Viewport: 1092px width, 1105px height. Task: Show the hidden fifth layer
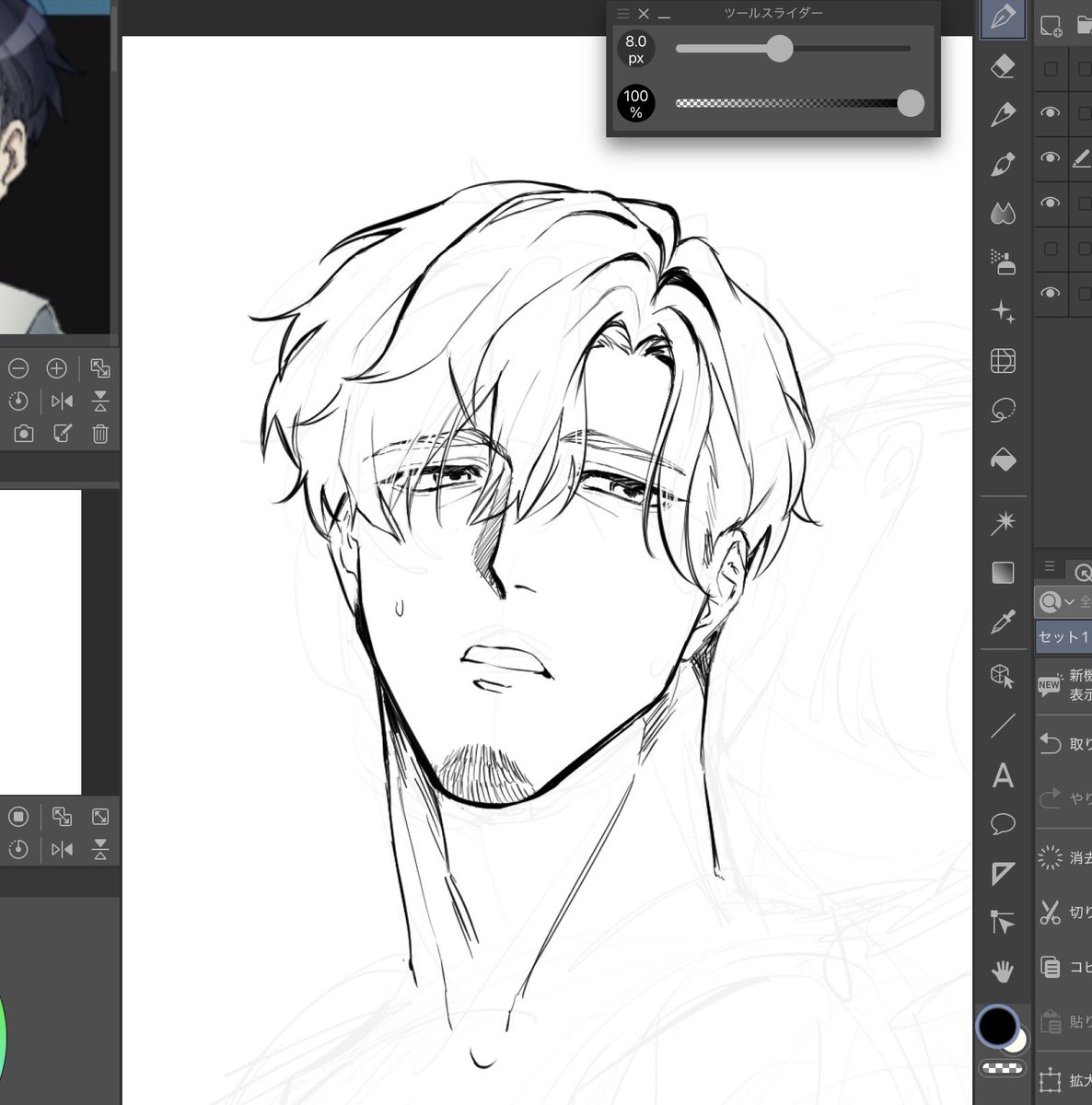pos(1051,248)
